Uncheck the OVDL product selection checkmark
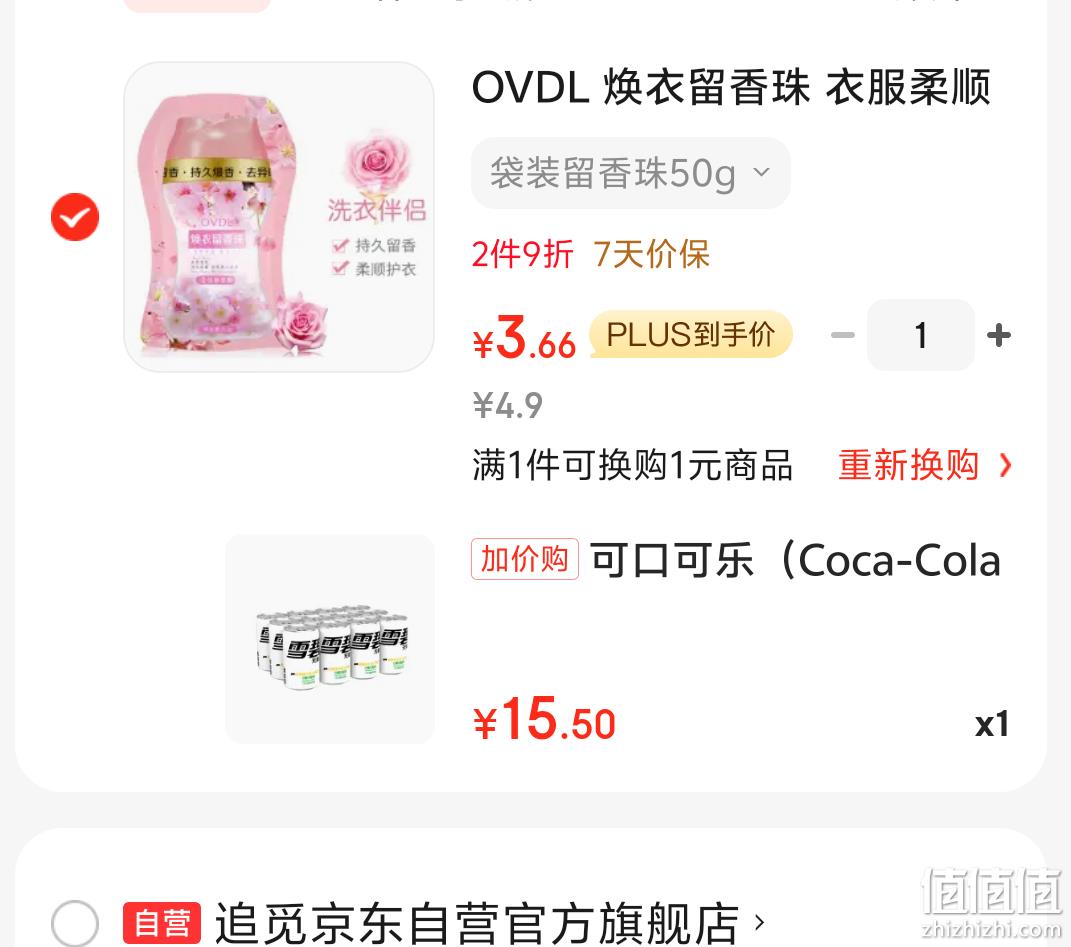Viewport: 1071px width, 947px height. 75,217
